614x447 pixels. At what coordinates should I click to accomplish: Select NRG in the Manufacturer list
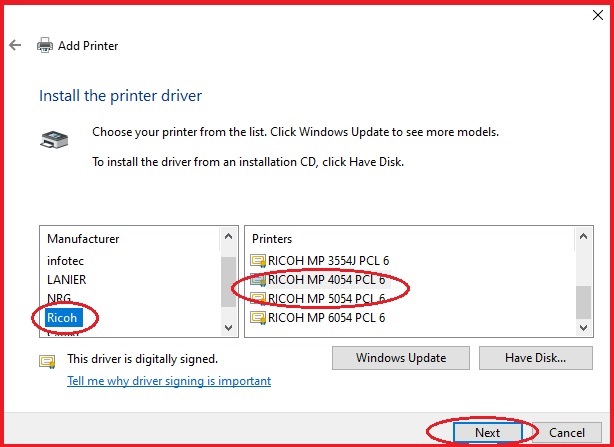point(59,298)
